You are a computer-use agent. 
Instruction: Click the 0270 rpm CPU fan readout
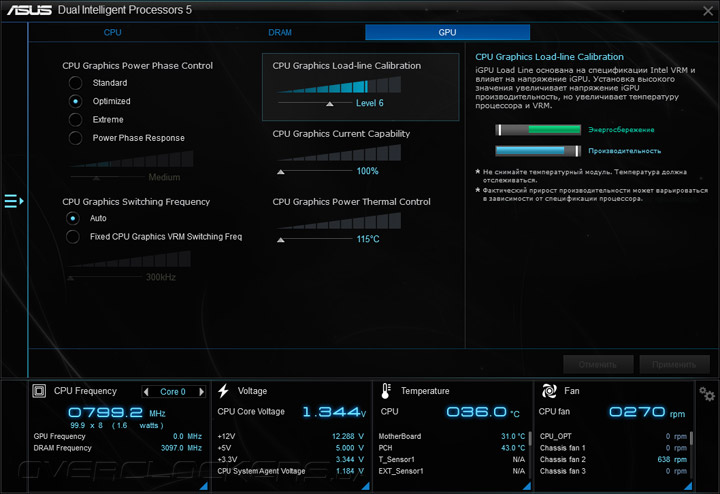647,412
